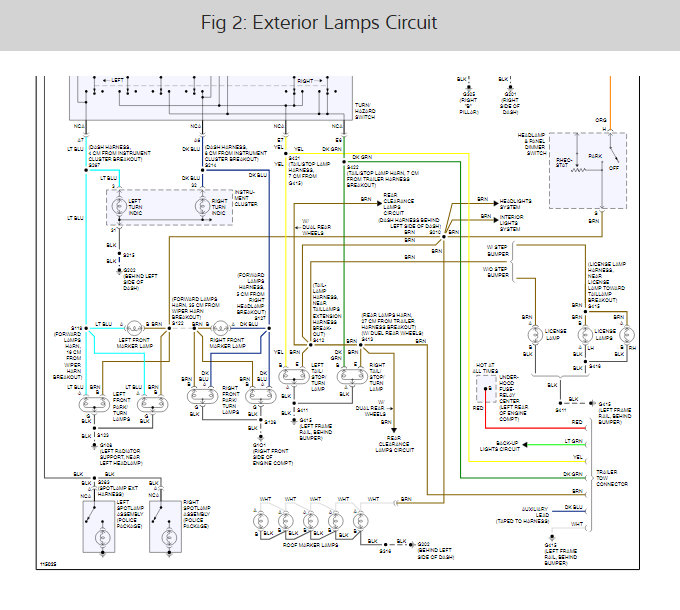
Task: Select the left tail/stop/turn lamp symbol
Action: pyautogui.click(x=294, y=376)
